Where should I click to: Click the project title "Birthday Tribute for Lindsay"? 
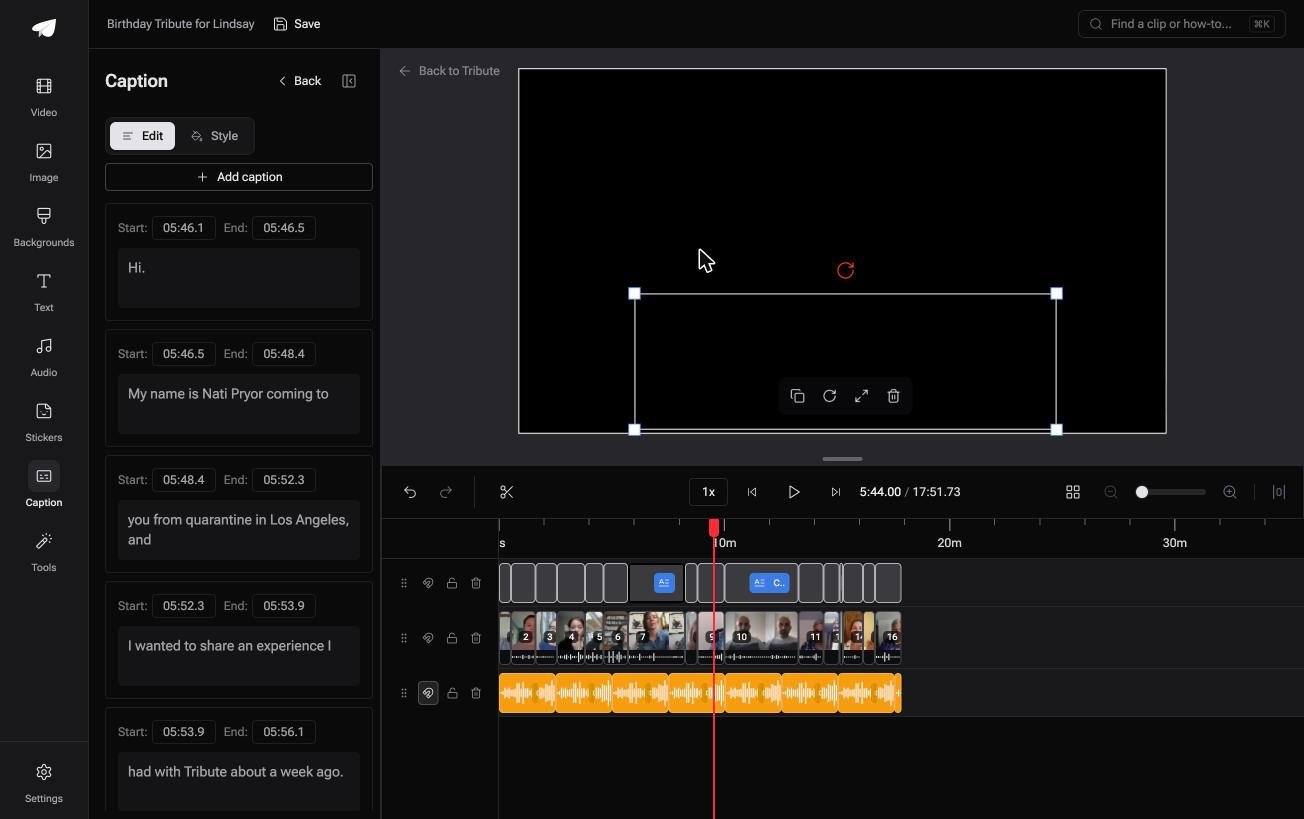pyautogui.click(x=181, y=24)
